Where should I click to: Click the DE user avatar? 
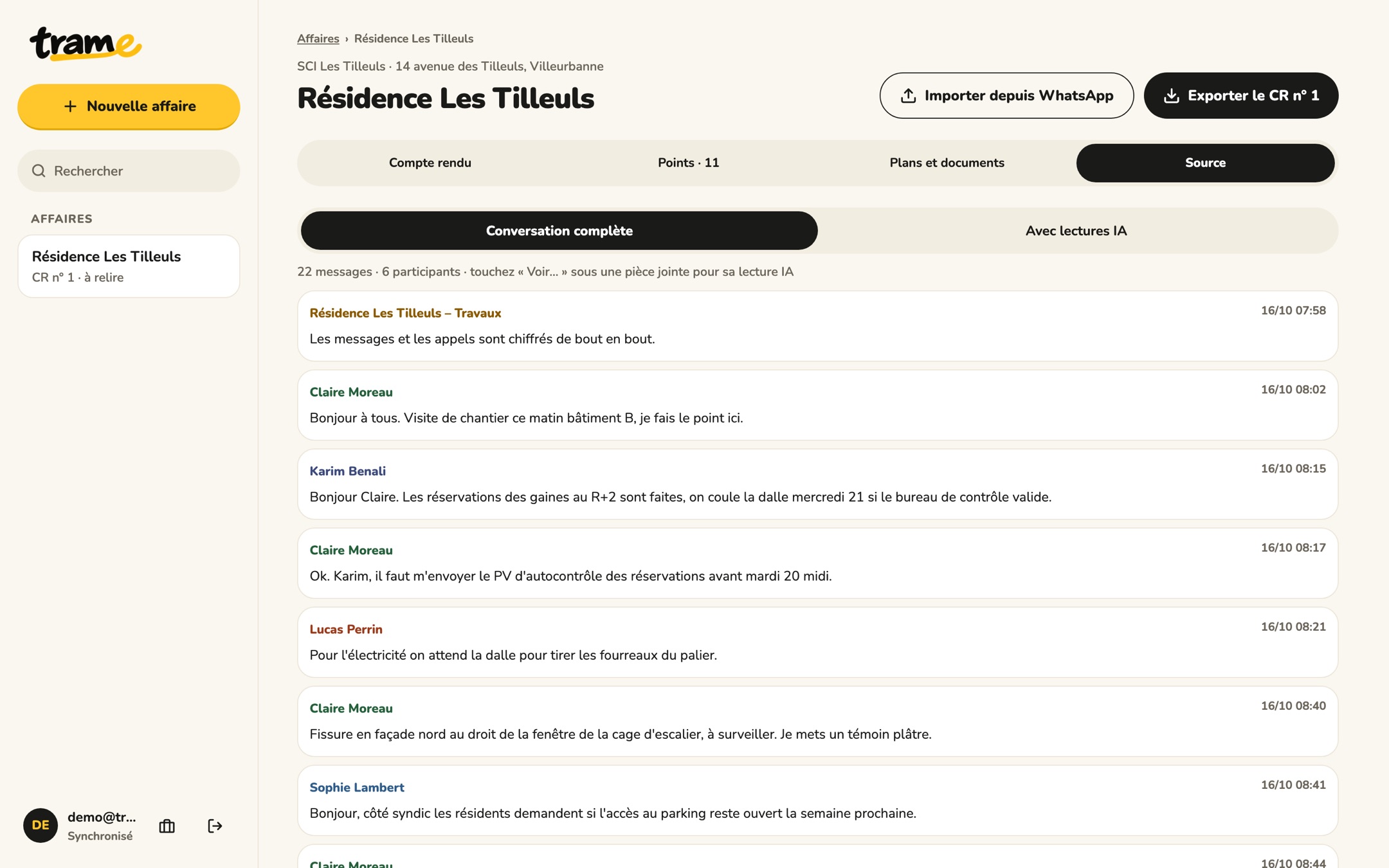[41, 826]
